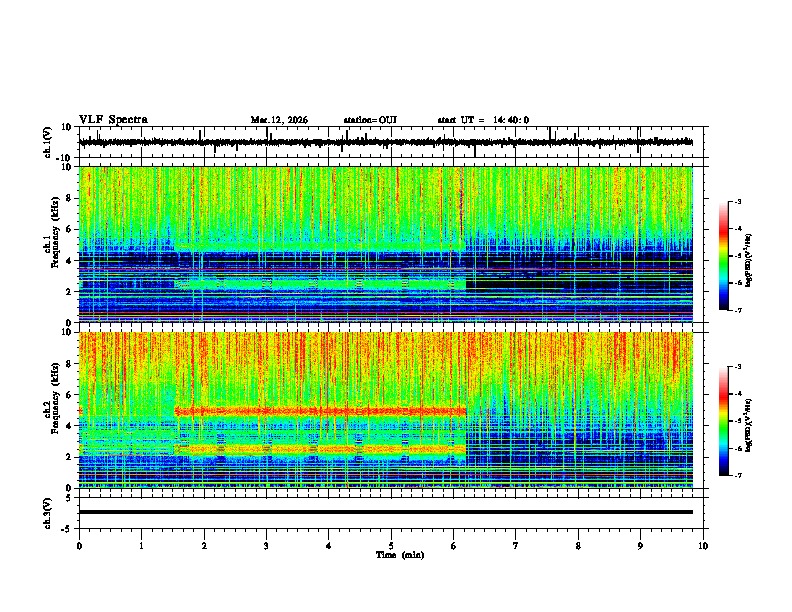Click the "6" kHz tick on ch.1 spectrogram
The width and height of the screenshot is (792, 612).
tap(70, 229)
